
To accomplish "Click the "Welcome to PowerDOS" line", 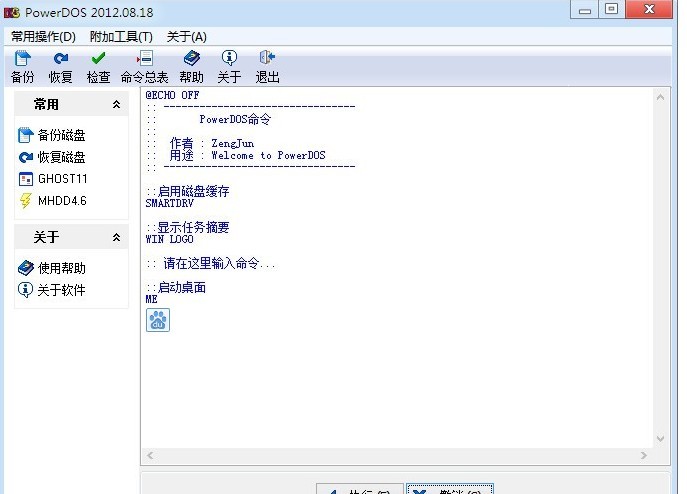I will [x=268, y=155].
